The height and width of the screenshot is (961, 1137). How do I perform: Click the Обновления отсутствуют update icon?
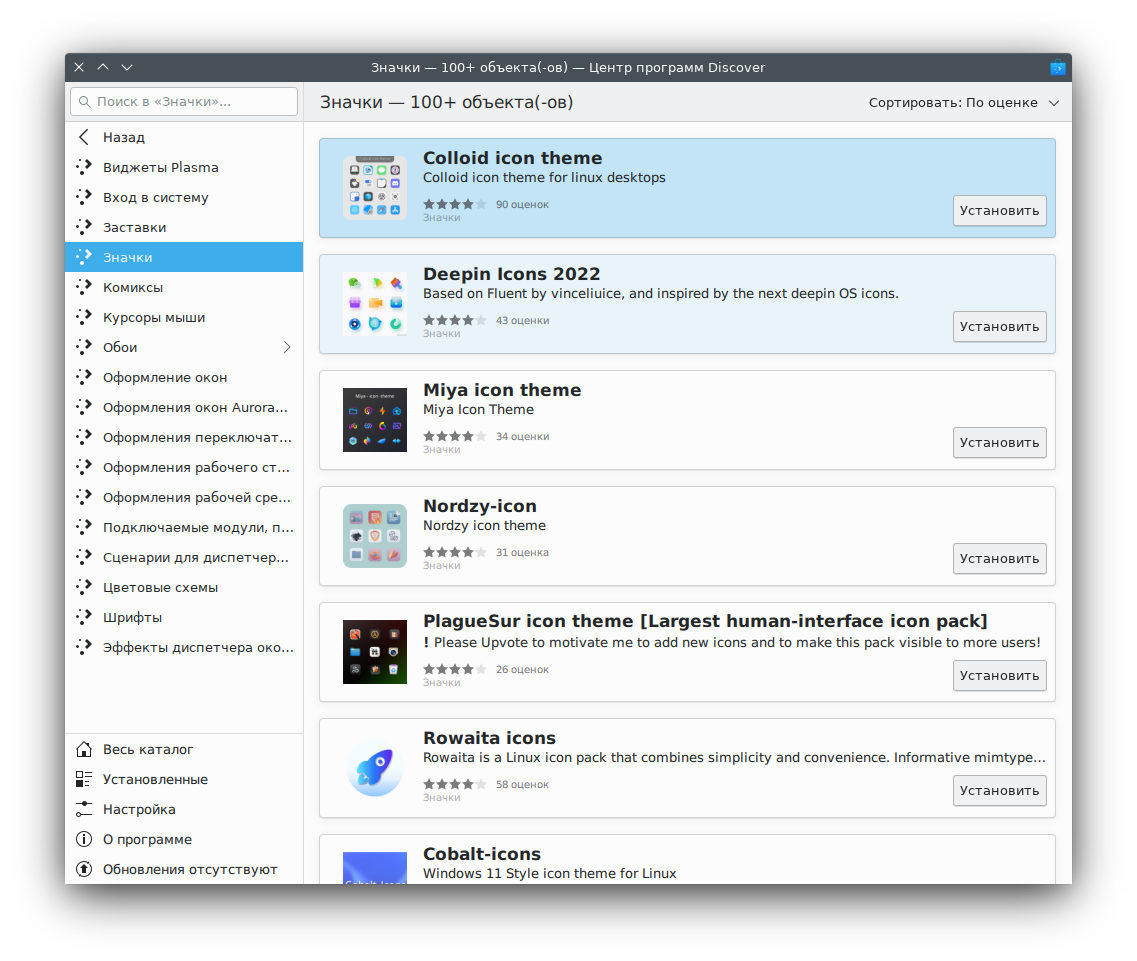click(84, 869)
